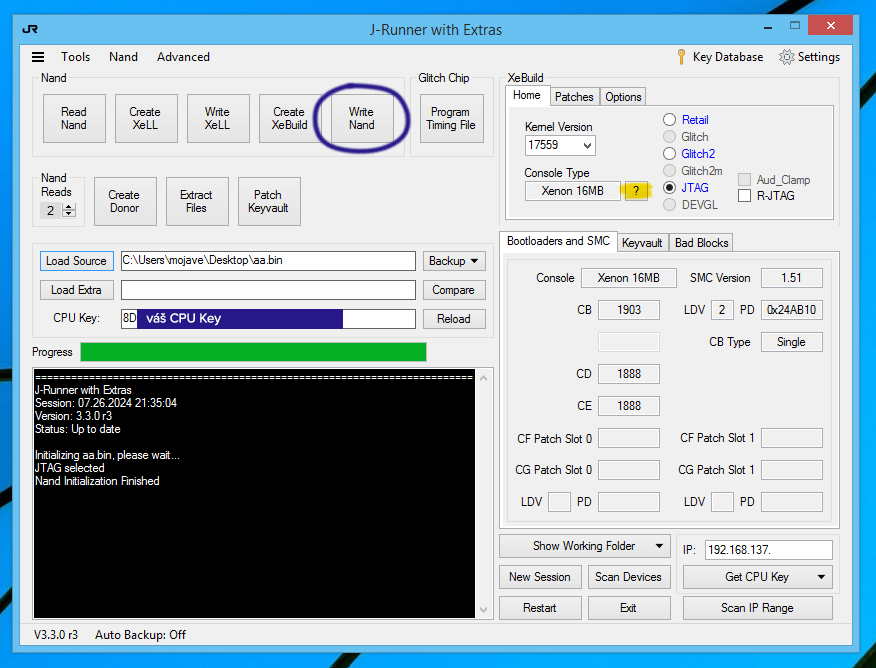
Task: Open the Advanced menu
Action: tap(183, 57)
